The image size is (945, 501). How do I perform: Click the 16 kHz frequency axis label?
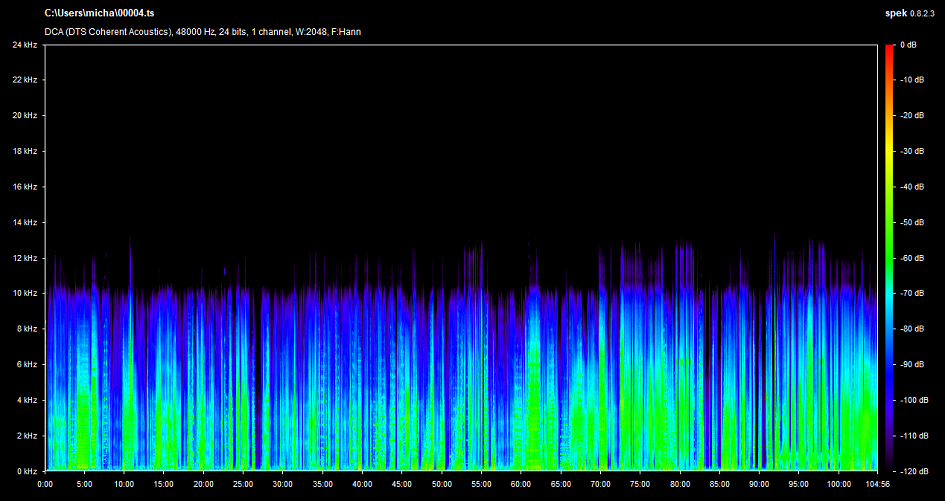click(x=25, y=187)
